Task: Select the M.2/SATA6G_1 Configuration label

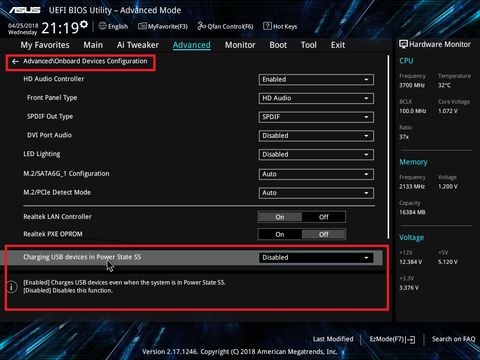Action: pyautogui.click(x=66, y=174)
